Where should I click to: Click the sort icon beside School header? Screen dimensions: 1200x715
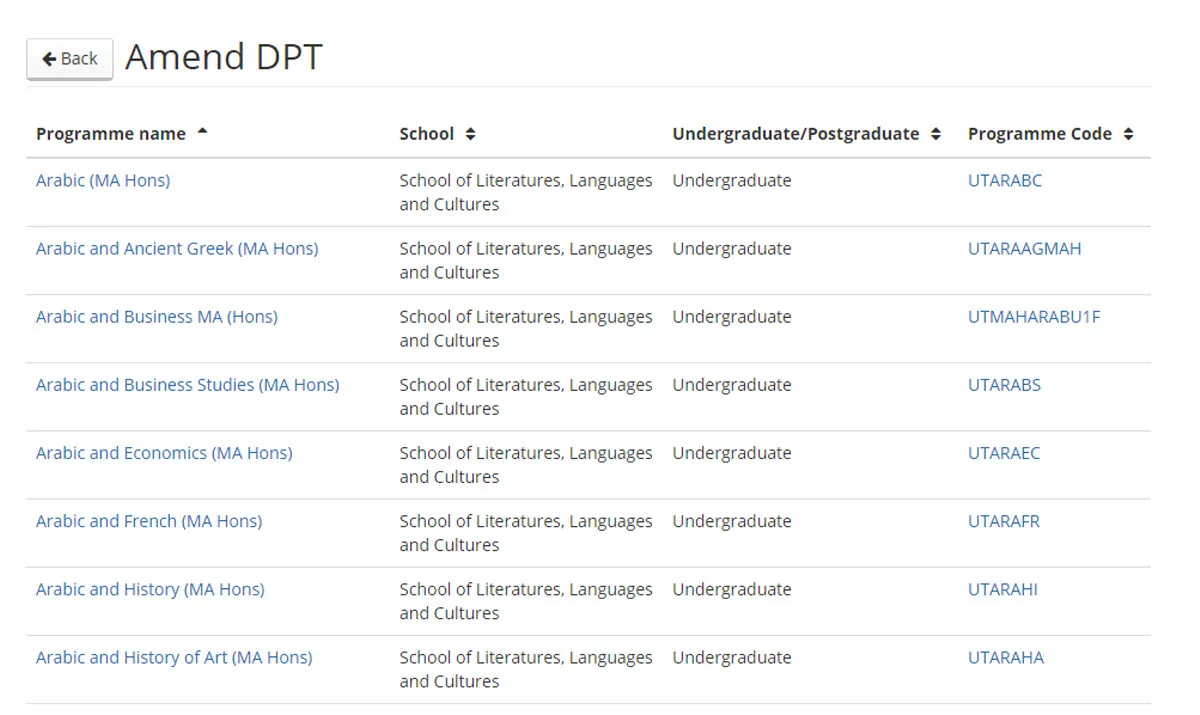coord(471,133)
